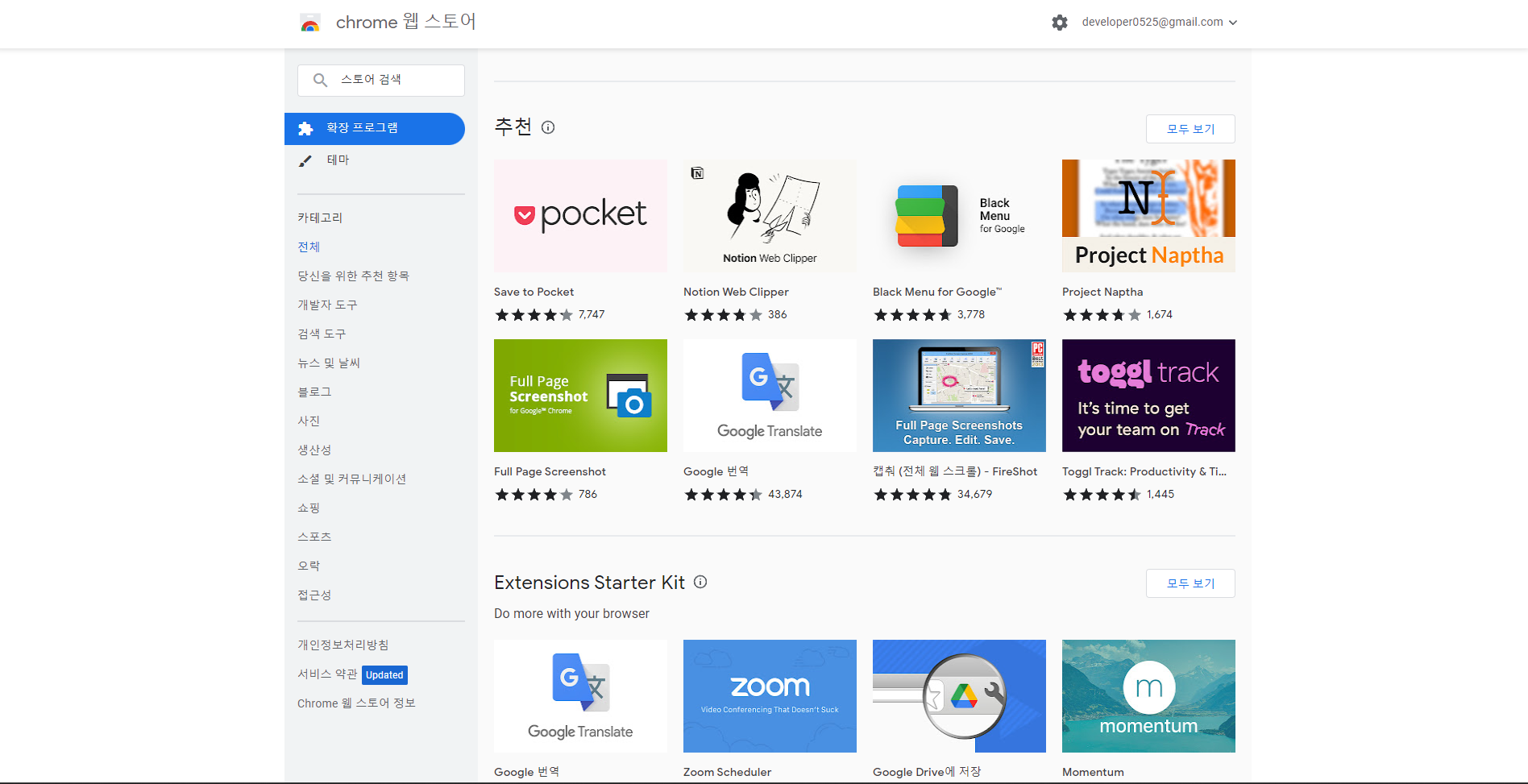Click the Chrome Web Store rainbow logo
The height and width of the screenshot is (784, 1528).
(x=310, y=23)
